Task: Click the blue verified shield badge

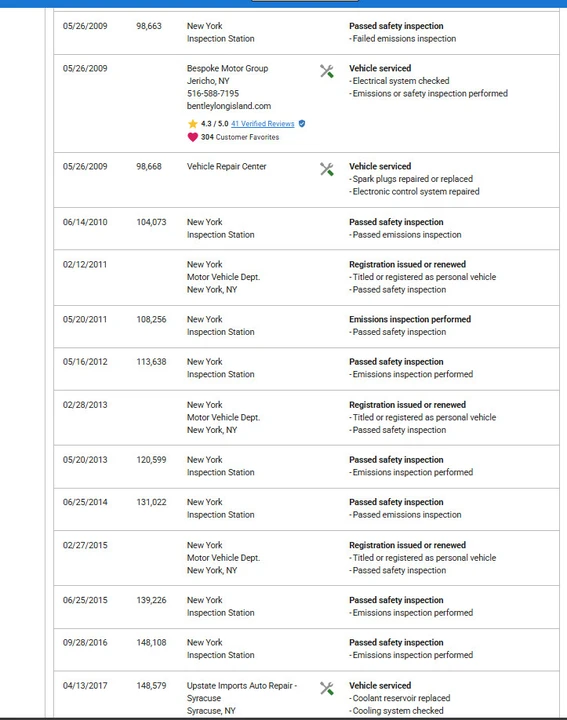Action: (x=302, y=124)
